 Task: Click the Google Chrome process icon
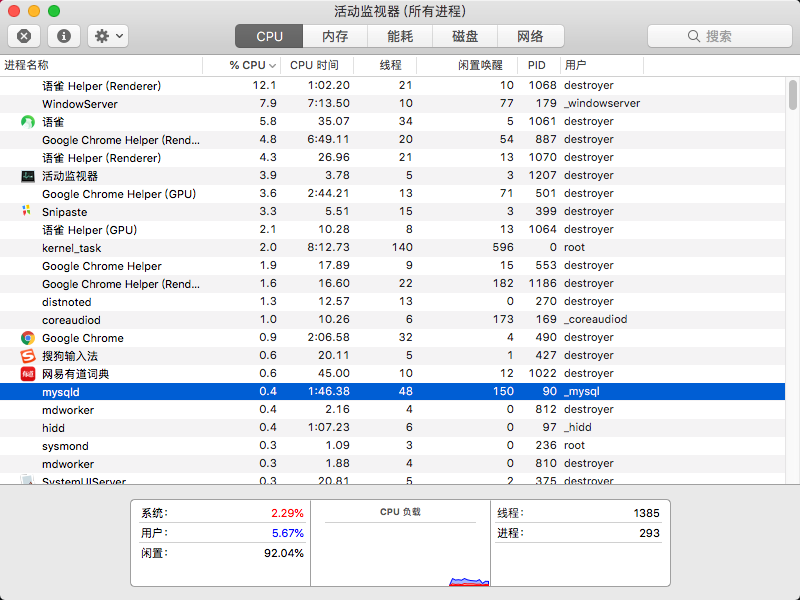pyautogui.click(x=28, y=338)
